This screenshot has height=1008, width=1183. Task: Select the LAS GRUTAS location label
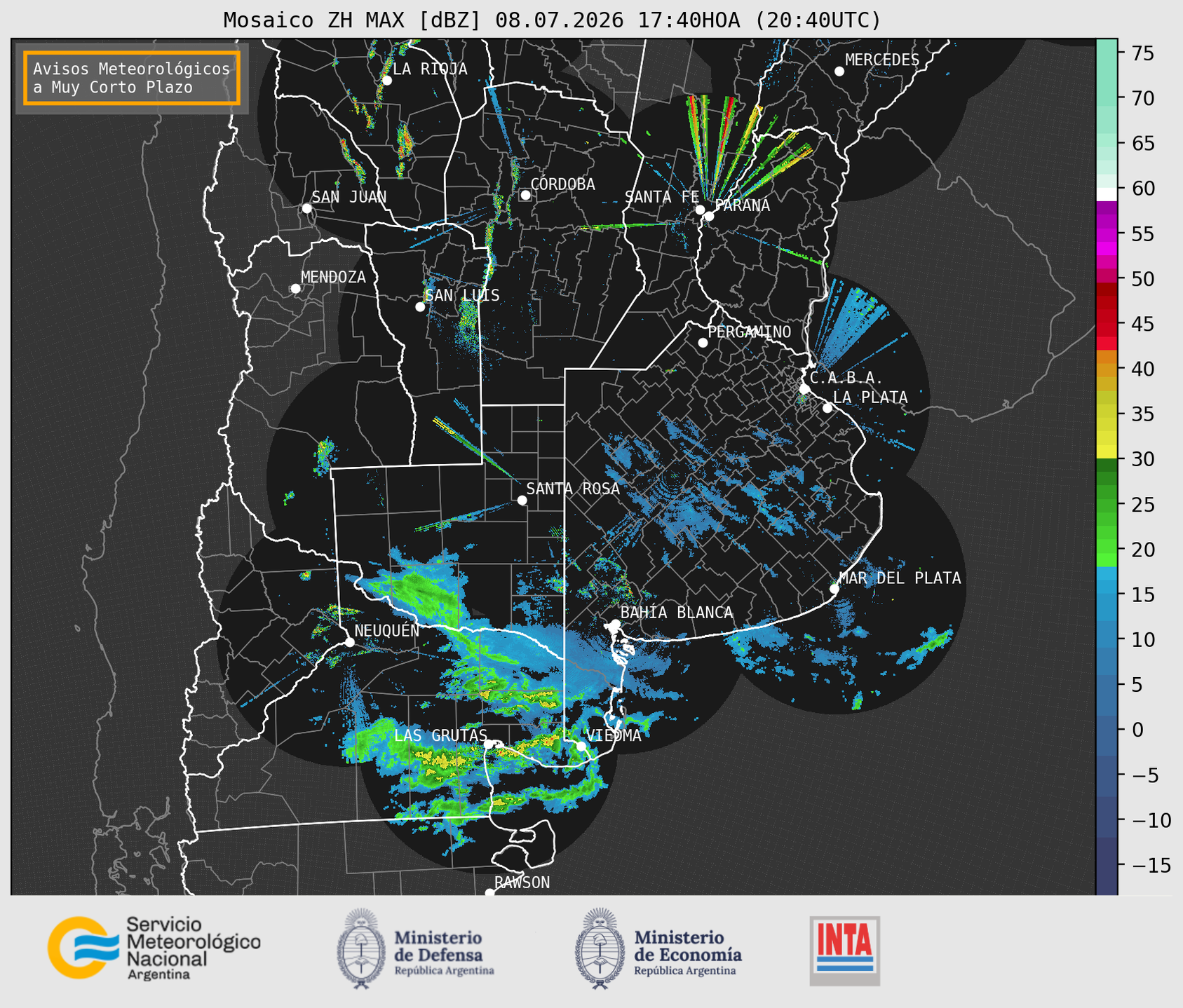pos(440,735)
